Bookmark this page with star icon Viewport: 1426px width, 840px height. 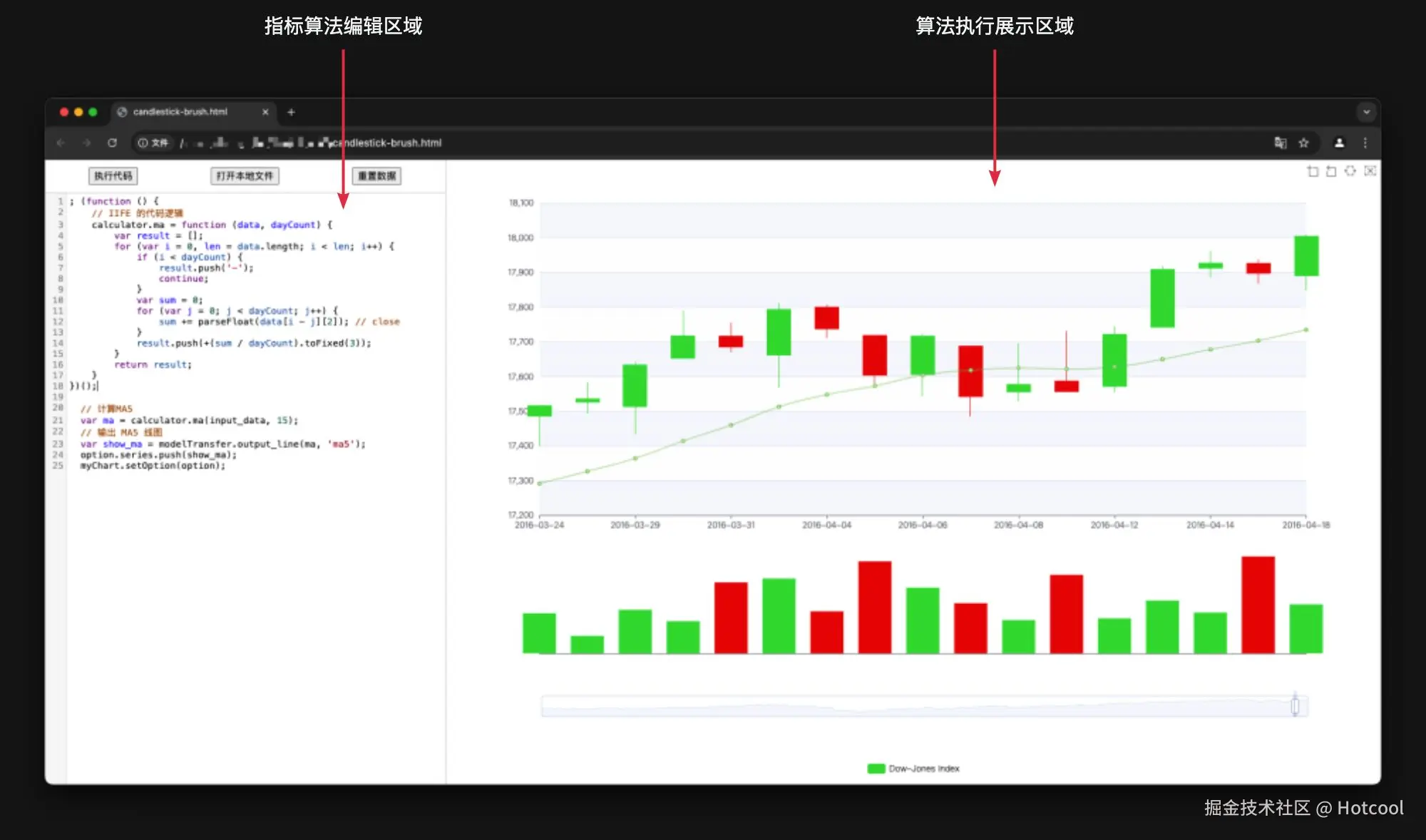click(x=1303, y=143)
